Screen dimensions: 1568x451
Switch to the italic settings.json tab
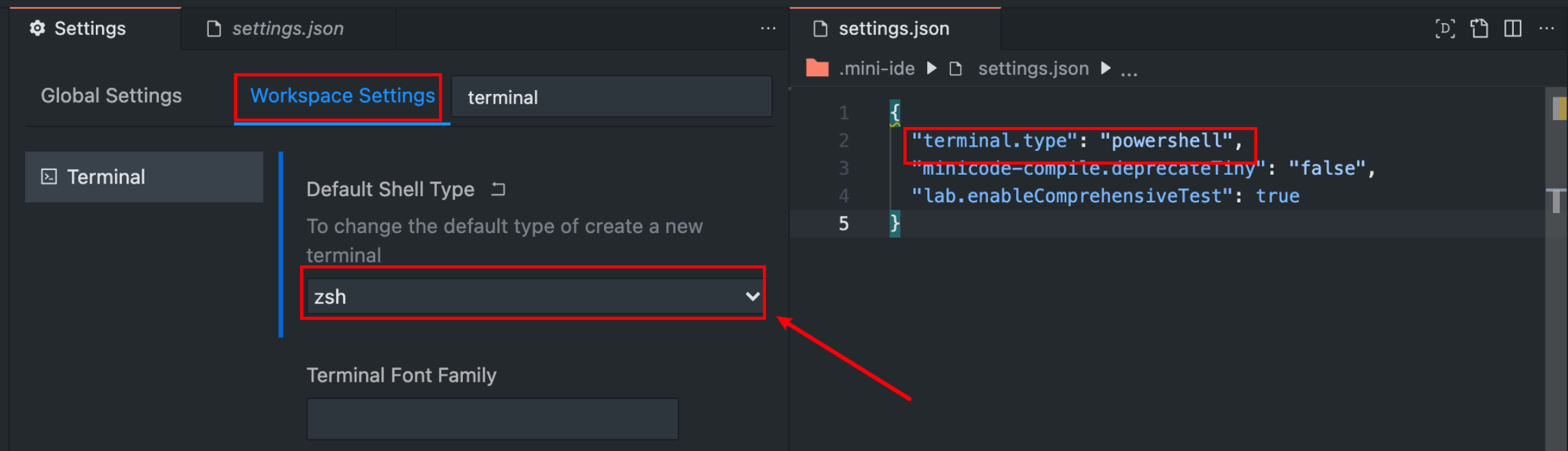coord(288,28)
